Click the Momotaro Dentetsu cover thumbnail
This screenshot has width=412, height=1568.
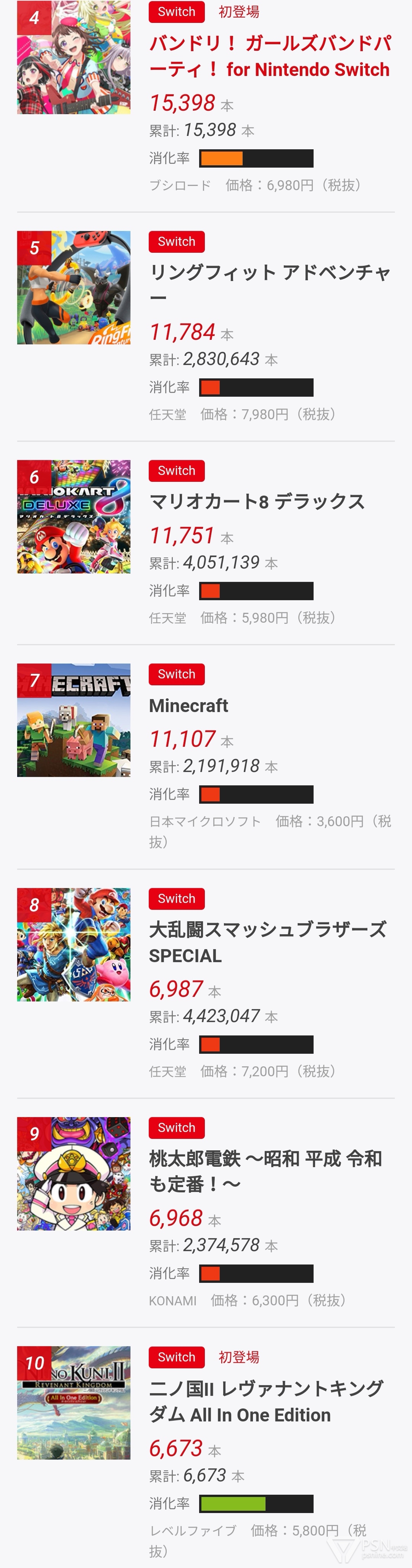pos(74,1173)
